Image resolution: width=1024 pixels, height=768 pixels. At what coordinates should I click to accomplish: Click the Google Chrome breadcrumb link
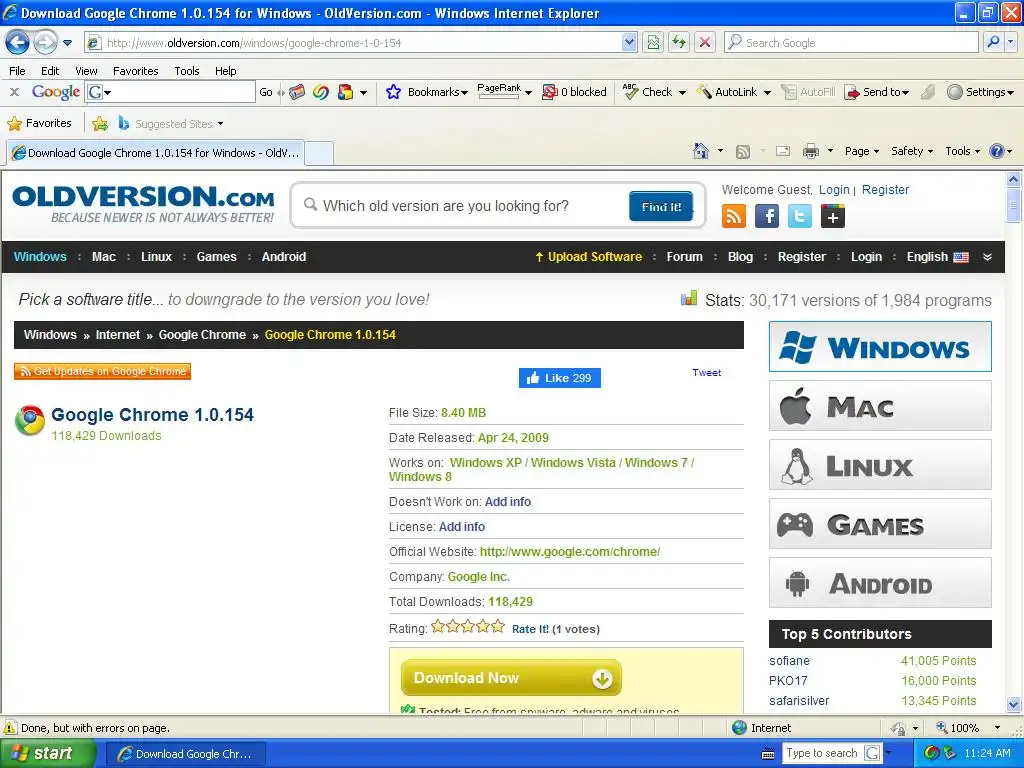coord(202,335)
